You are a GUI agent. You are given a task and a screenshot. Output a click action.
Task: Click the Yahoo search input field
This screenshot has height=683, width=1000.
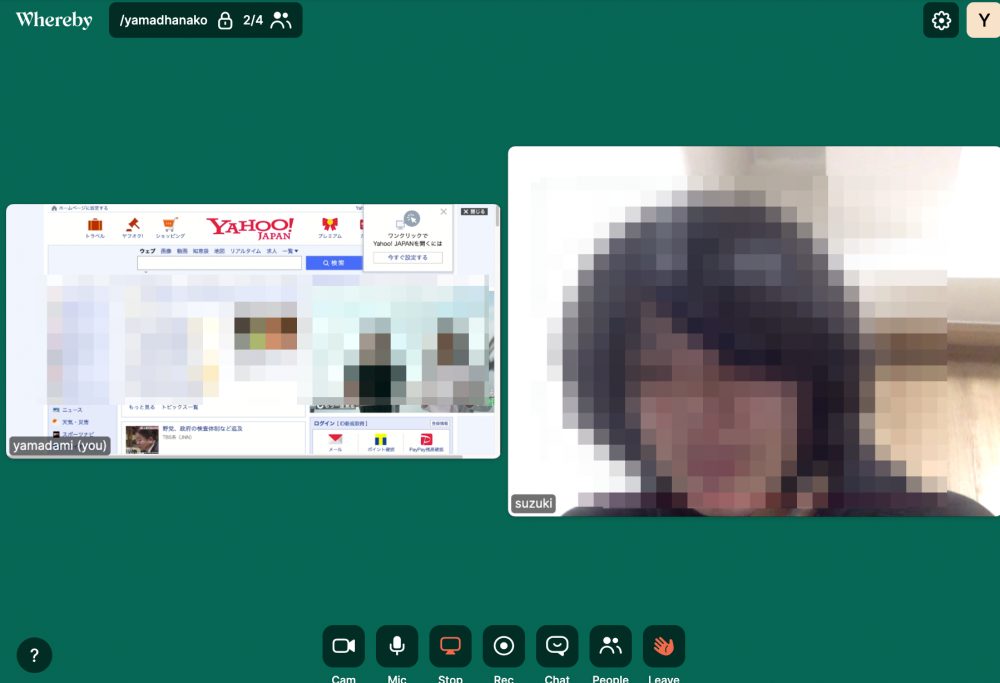point(219,263)
